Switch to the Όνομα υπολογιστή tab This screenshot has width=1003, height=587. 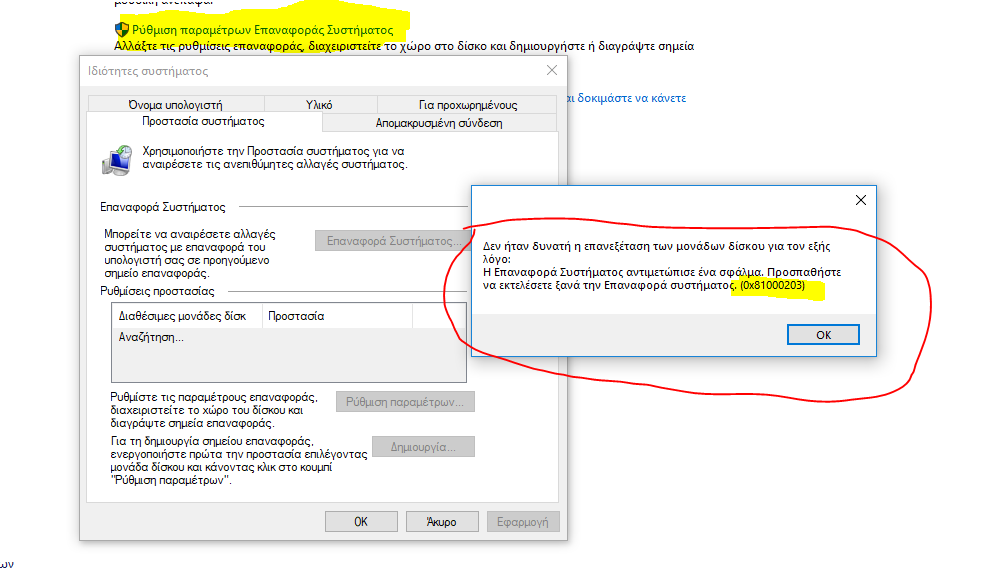click(175, 105)
